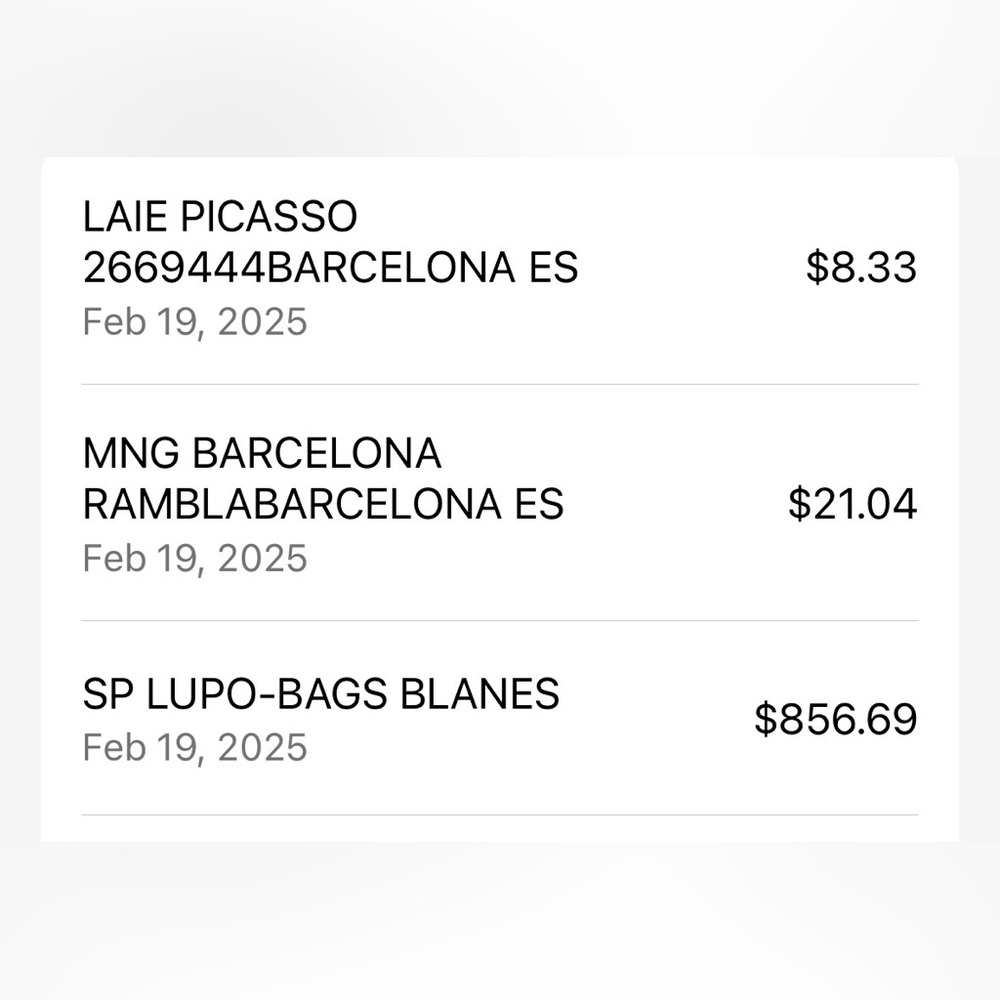Viewport: 1000px width, 1000px height.
Task: Open the MNG BARCELONA transaction details
Action: [499, 503]
